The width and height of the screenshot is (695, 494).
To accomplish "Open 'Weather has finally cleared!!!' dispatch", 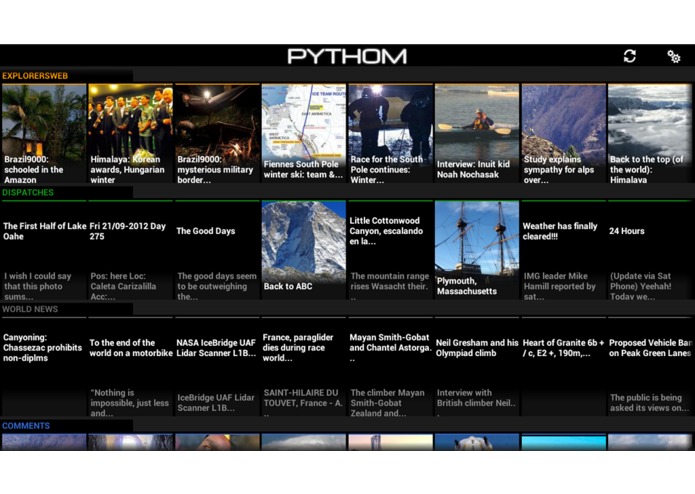I will point(564,250).
